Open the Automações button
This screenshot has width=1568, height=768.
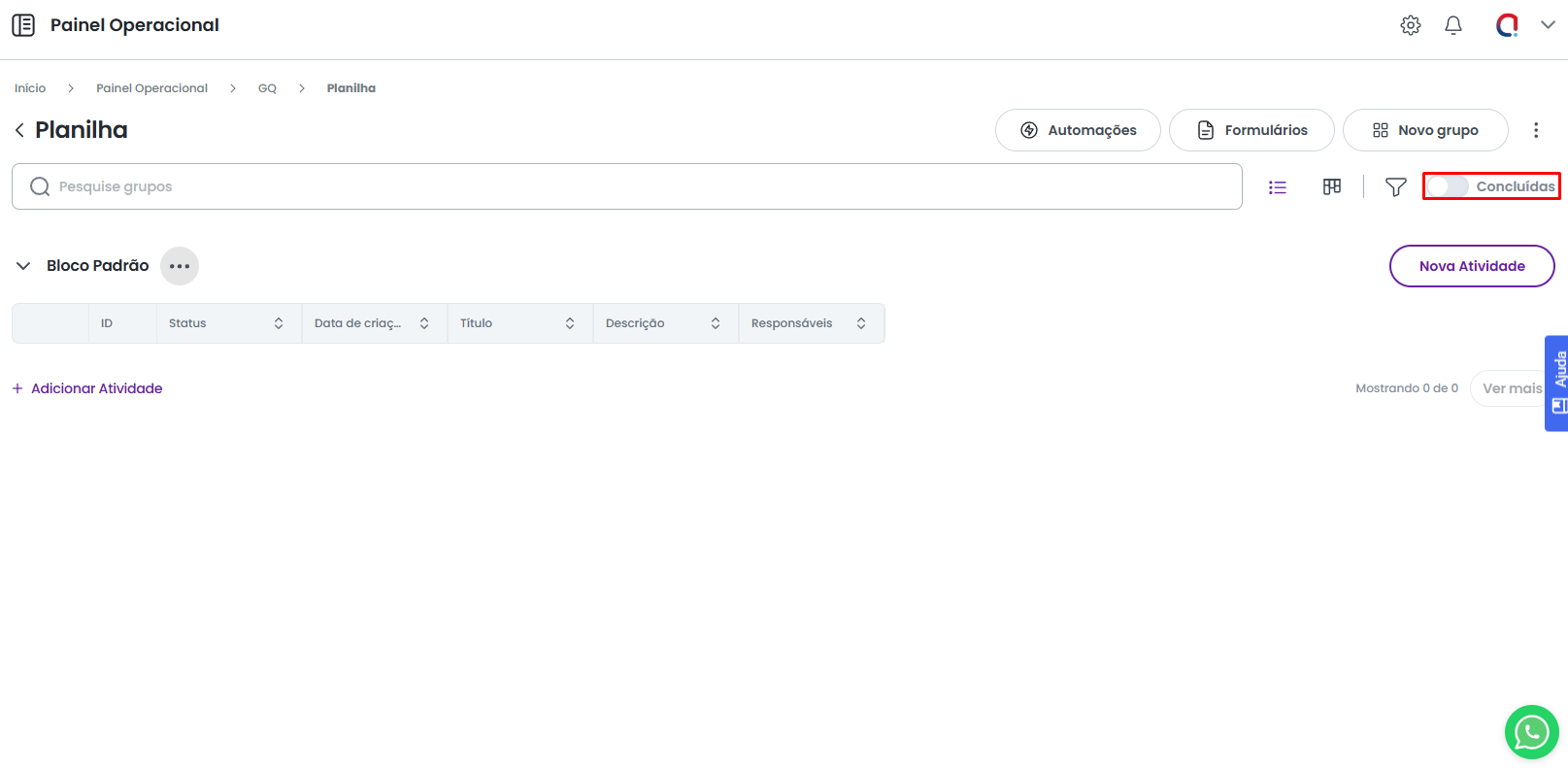(1077, 130)
